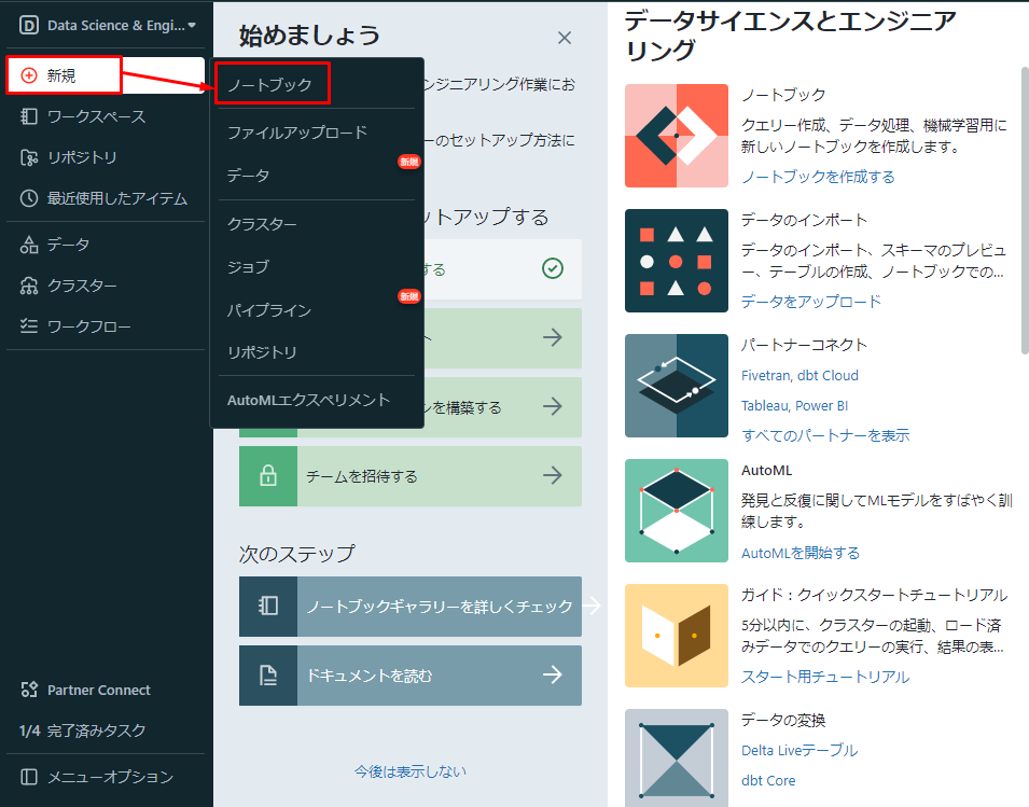1029x807 pixels.
Task: Click チームを招待する button
Action: [410, 476]
